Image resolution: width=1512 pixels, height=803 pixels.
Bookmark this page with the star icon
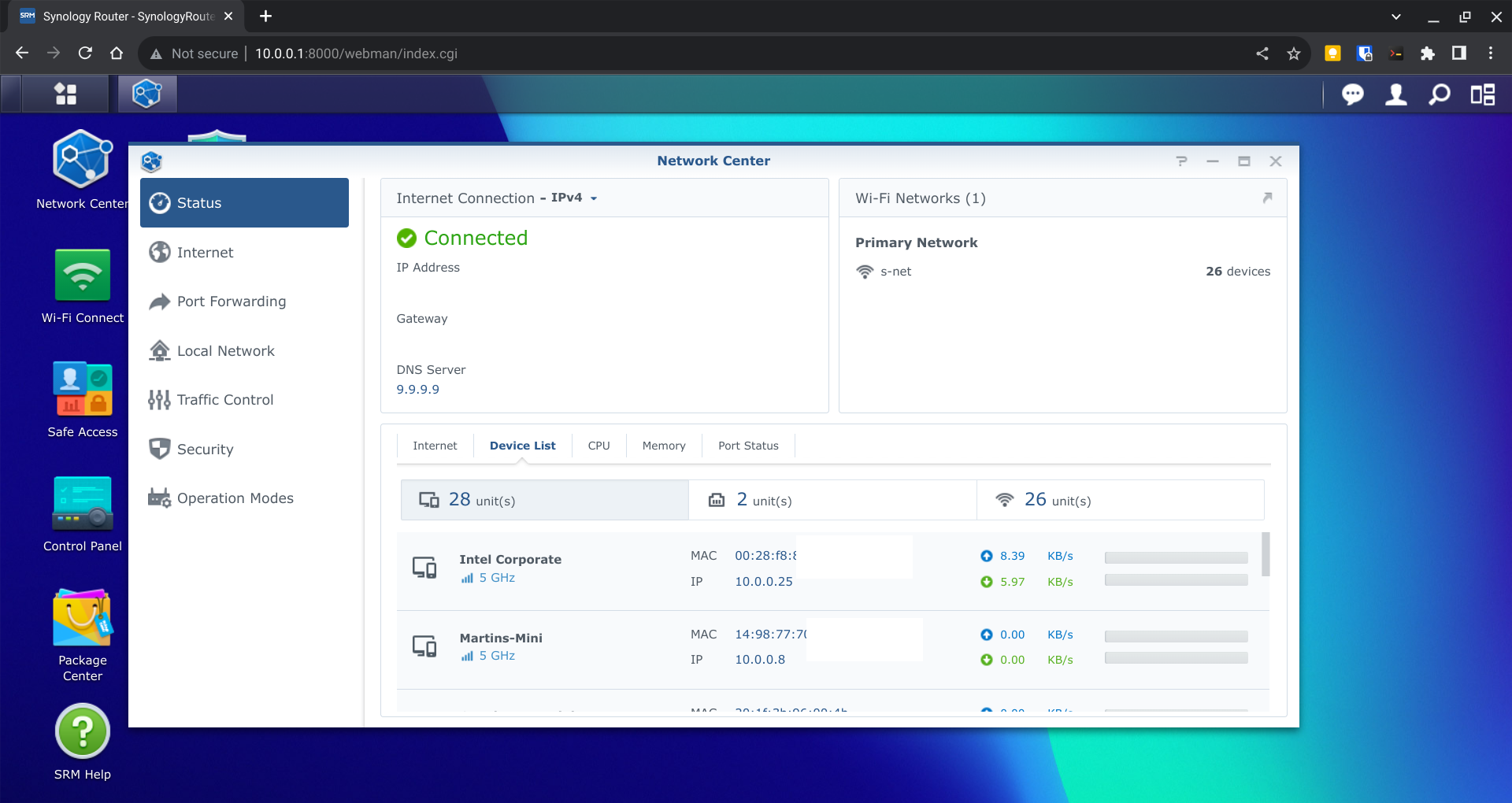(1293, 54)
